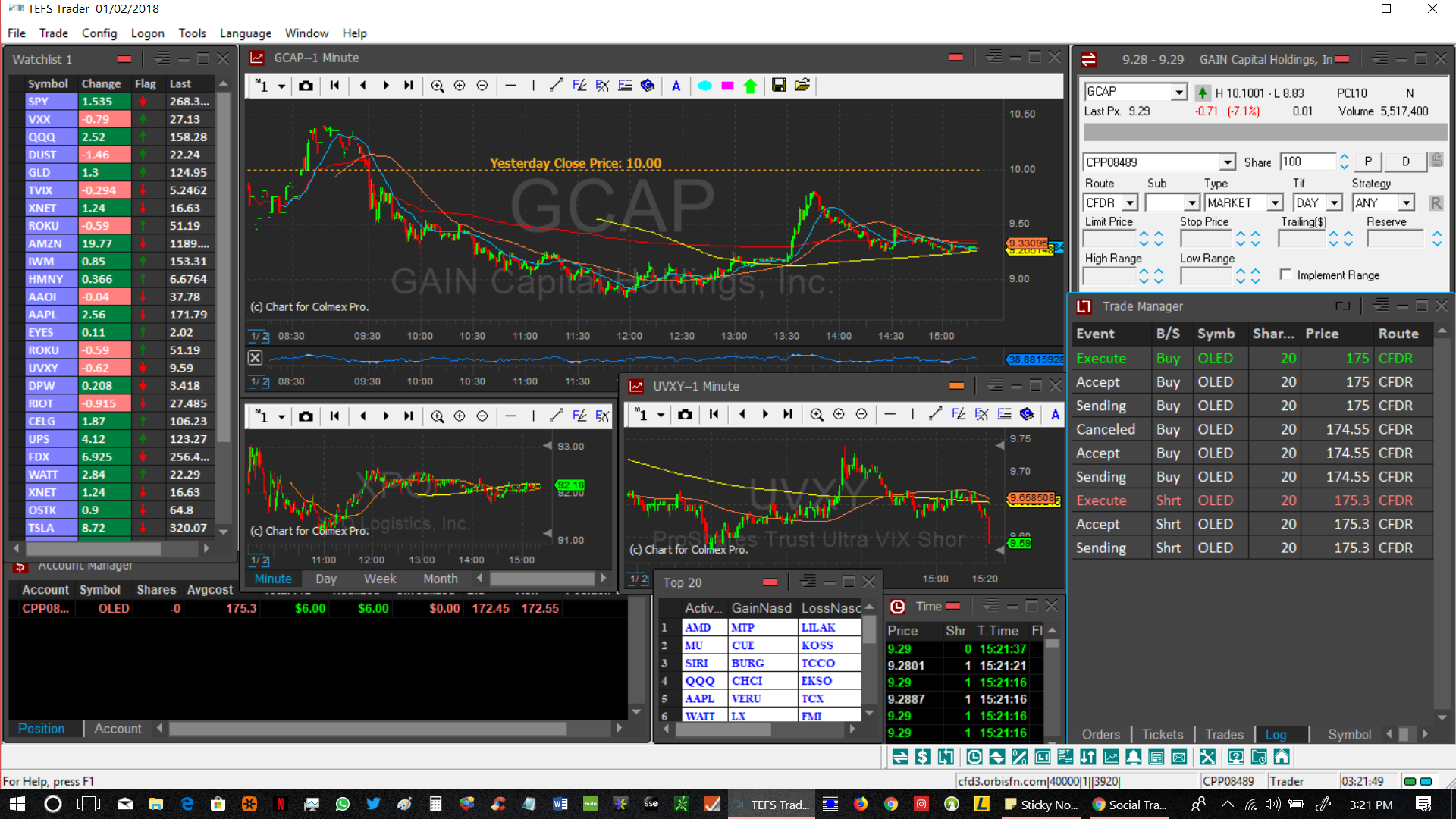
Task: Click the magnifier zoom icon in GCAP chart toolbar
Action: pos(438,86)
